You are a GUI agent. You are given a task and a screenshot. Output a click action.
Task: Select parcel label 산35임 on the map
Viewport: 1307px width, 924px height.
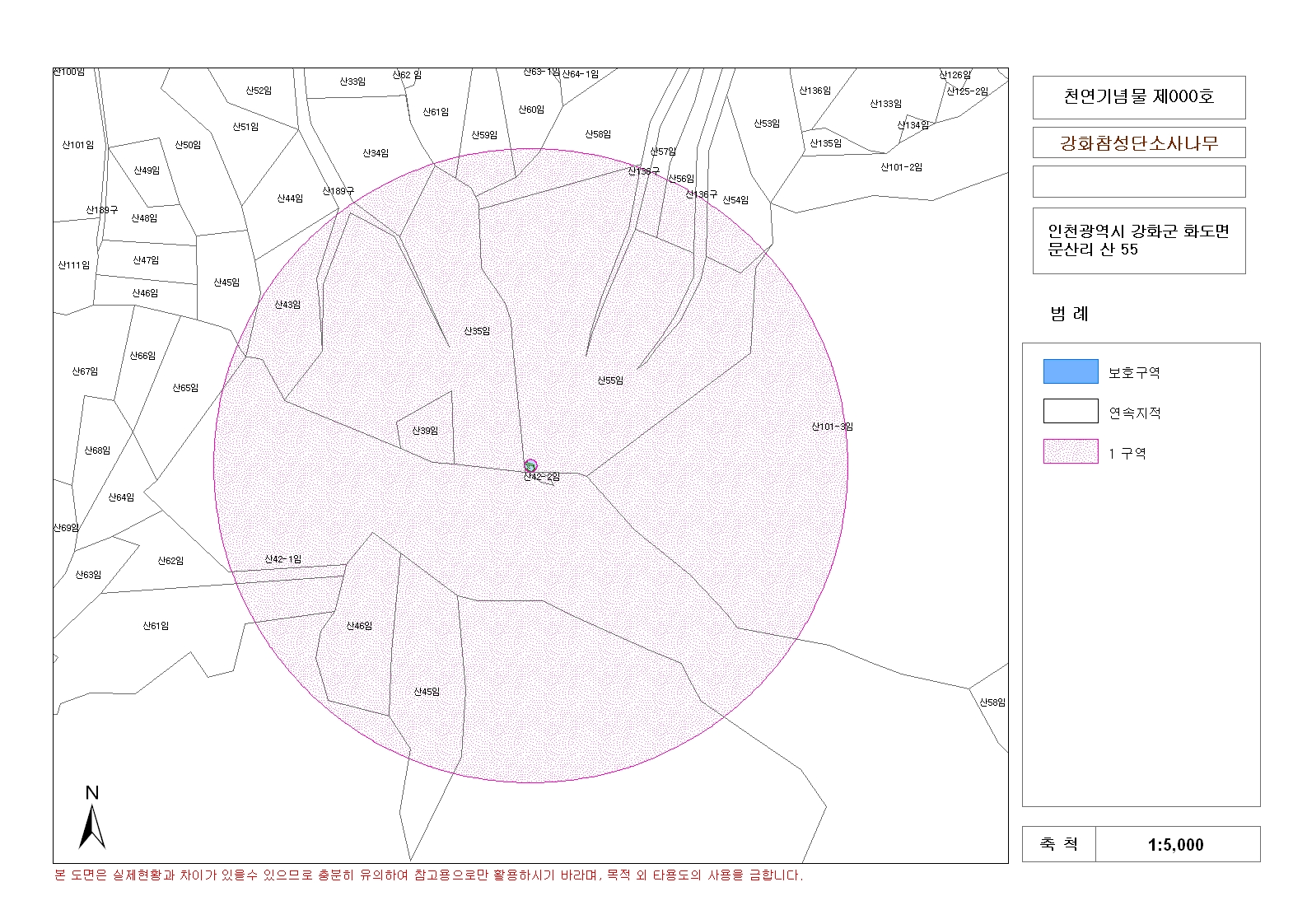pyautogui.click(x=477, y=331)
